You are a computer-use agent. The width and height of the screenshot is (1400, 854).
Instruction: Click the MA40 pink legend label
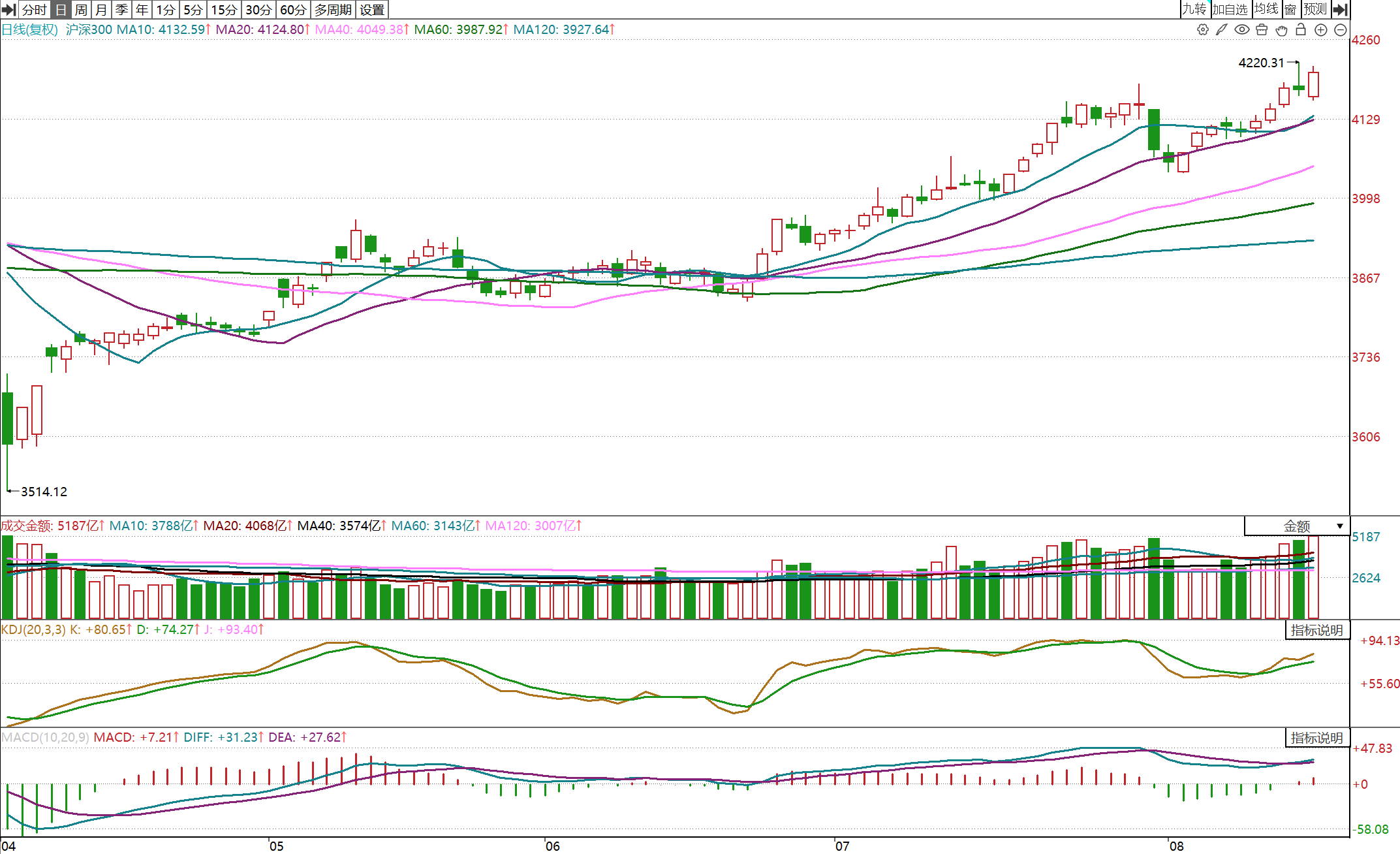(362, 29)
